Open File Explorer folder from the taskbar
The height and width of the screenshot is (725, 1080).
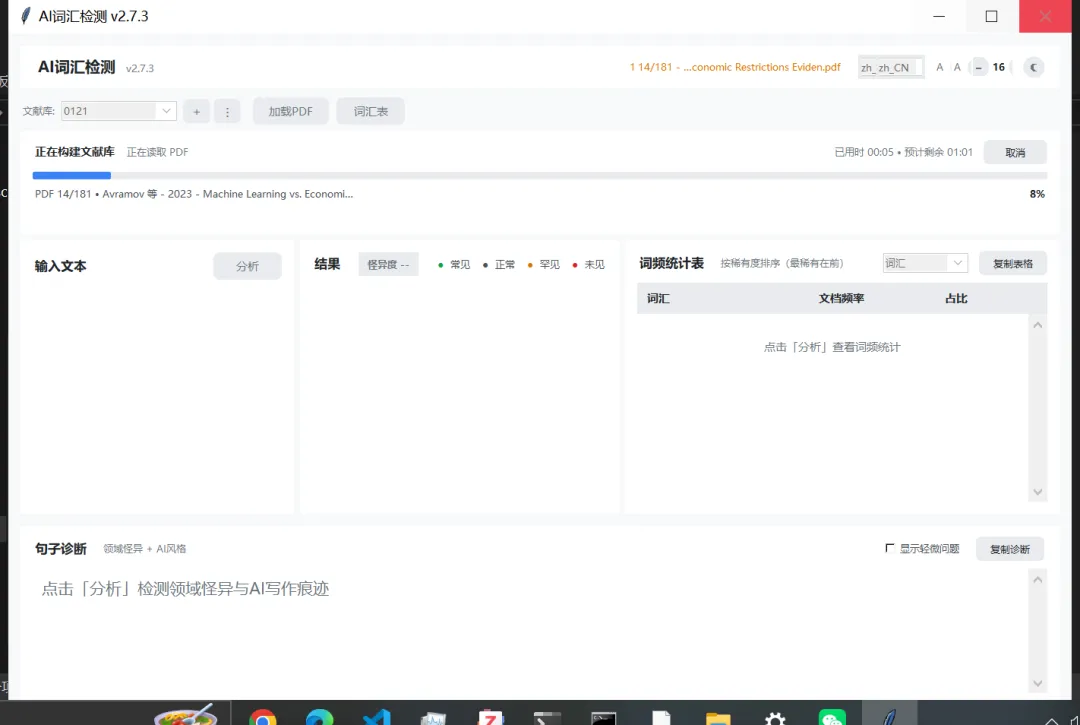718,719
